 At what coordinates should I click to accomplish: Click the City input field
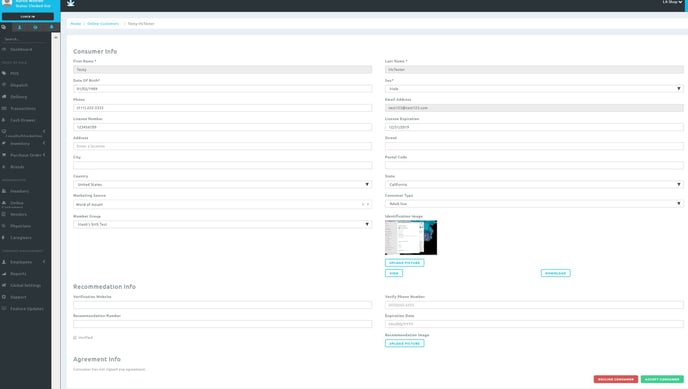[x=222, y=165]
